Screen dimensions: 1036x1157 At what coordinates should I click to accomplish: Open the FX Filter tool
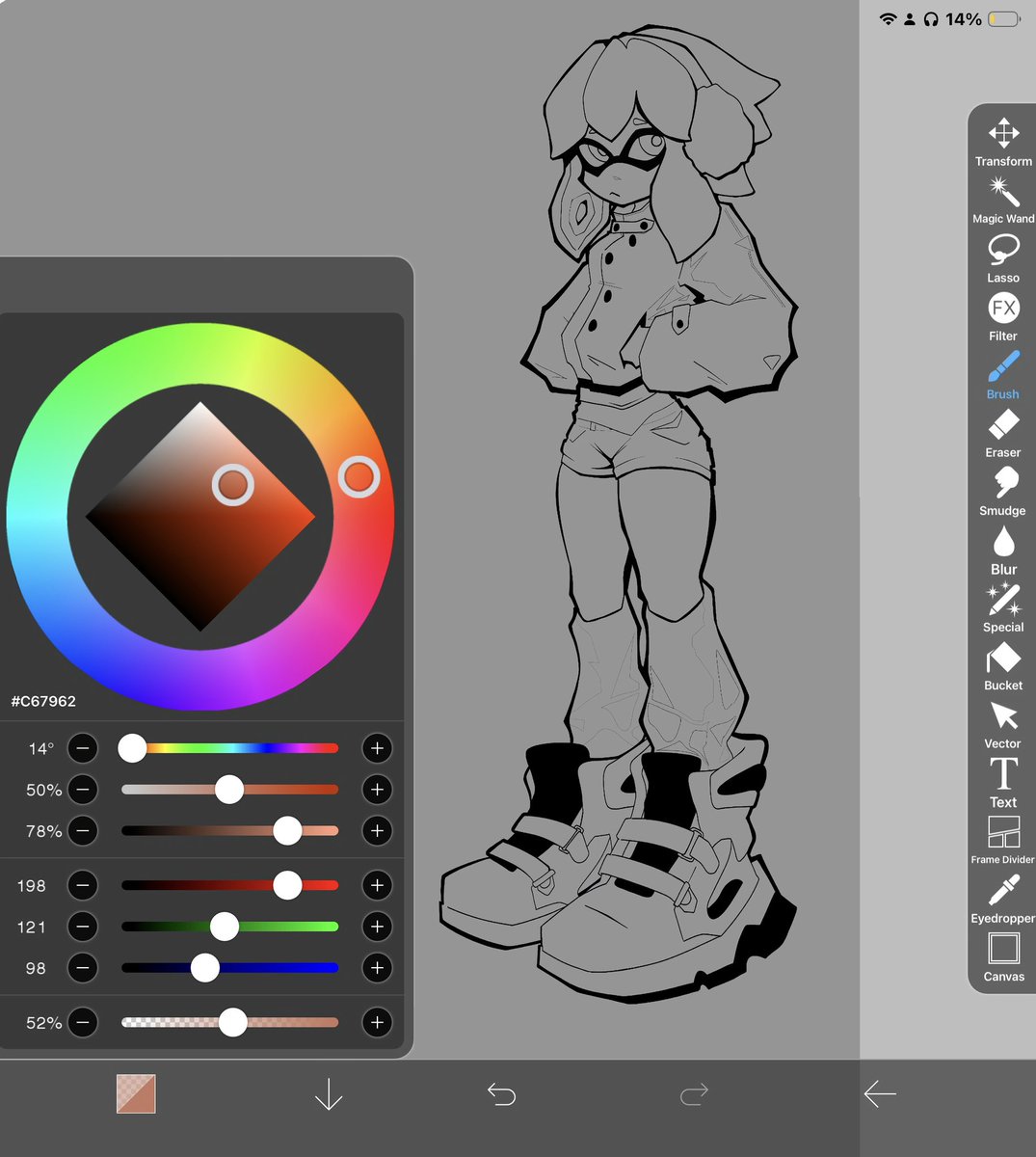pos(1003,316)
